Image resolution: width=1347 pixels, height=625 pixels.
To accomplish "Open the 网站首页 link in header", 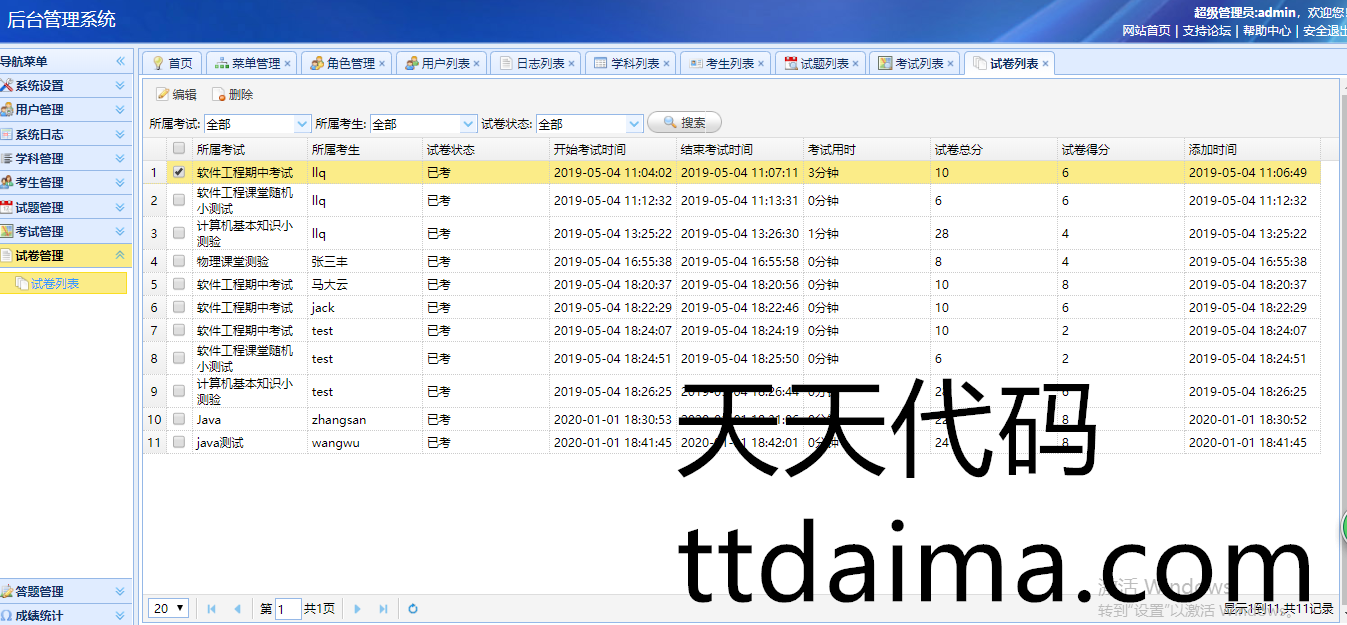I will 1146,30.
